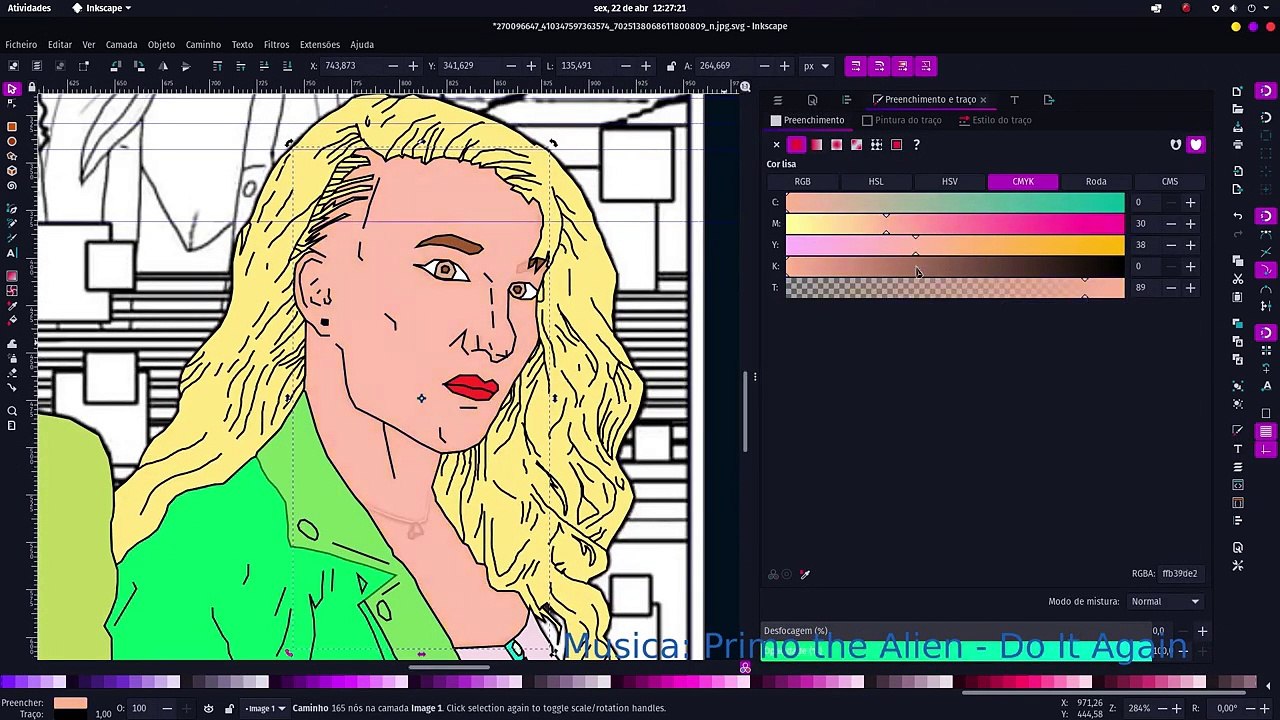Toggle scale stroke width affect button
The height and width of the screenshot is (720, 1280).
[855, 66]
